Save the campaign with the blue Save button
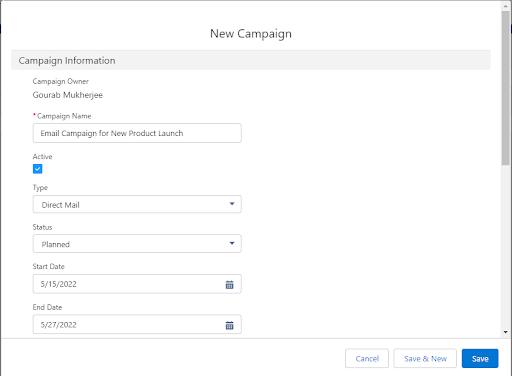 pos(480,359)
